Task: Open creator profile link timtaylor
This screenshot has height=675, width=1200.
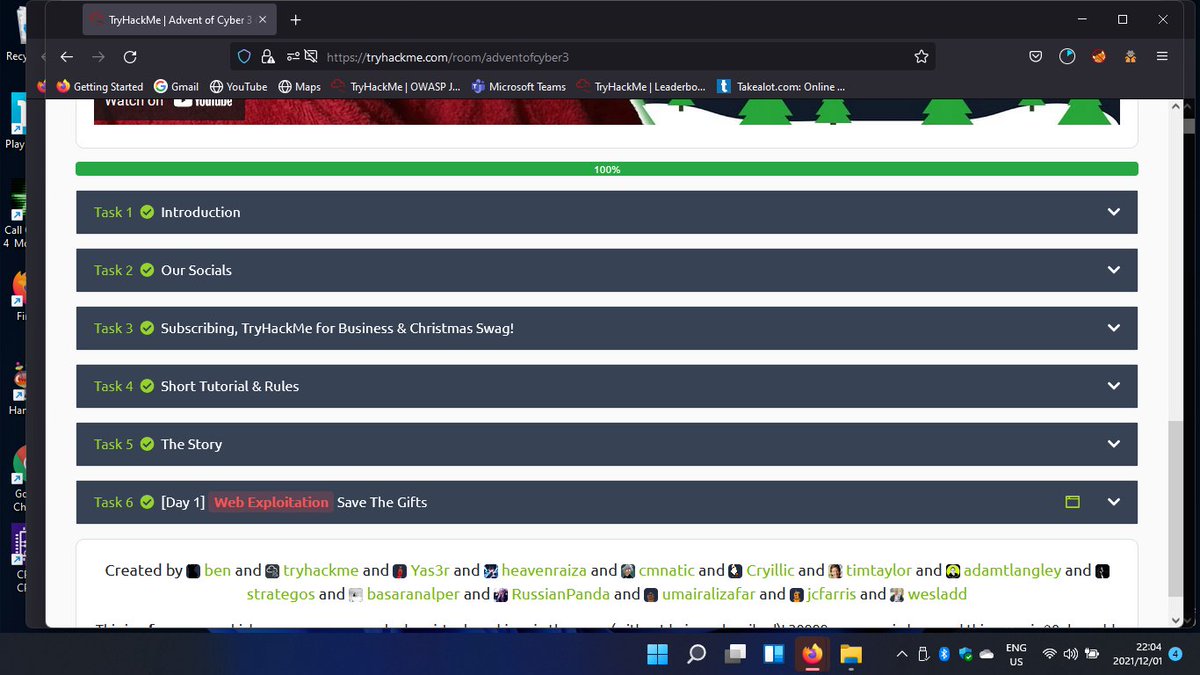Action: 879,570
